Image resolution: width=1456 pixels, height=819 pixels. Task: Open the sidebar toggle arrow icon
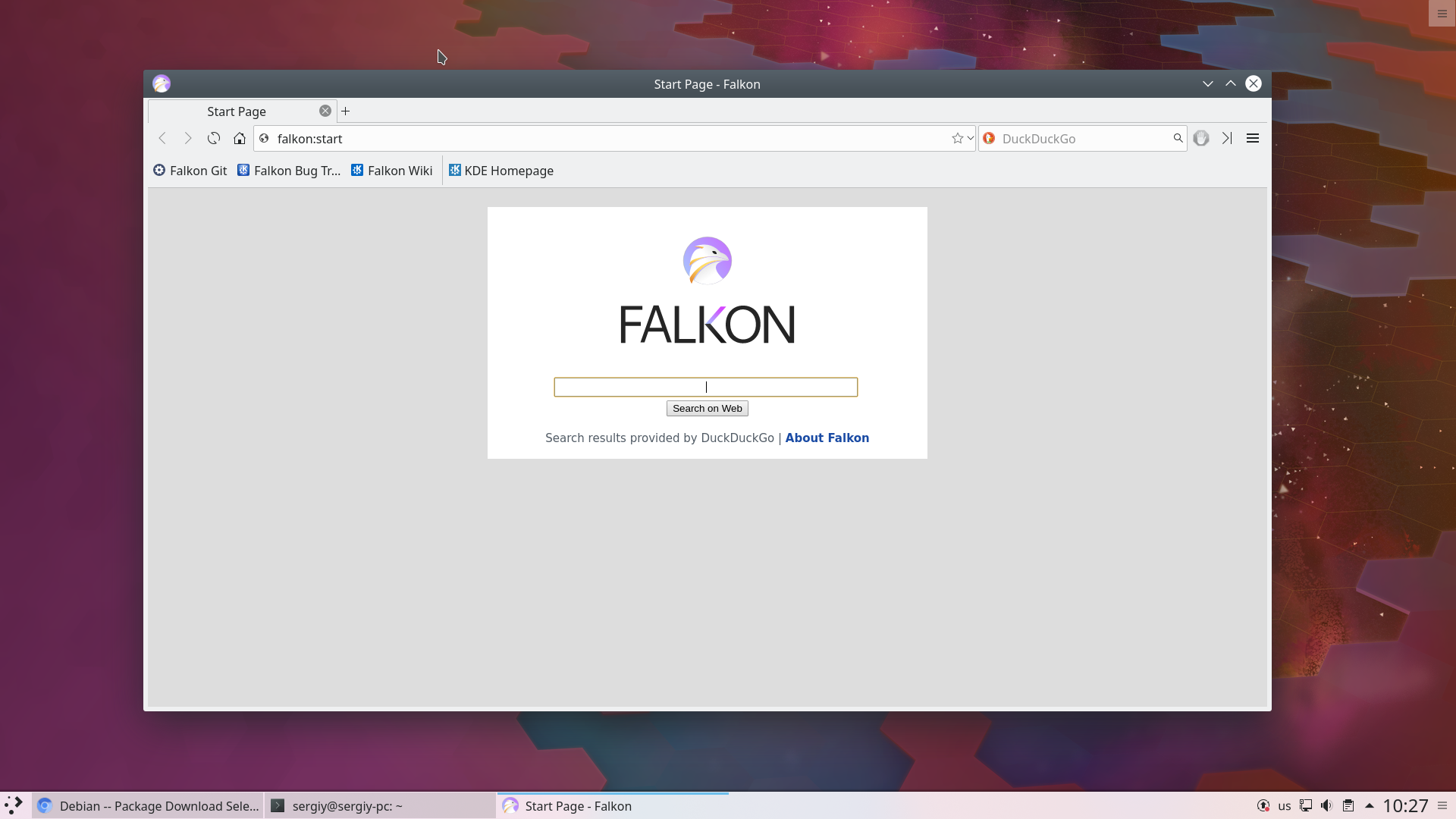click(x=1227, y=138)
